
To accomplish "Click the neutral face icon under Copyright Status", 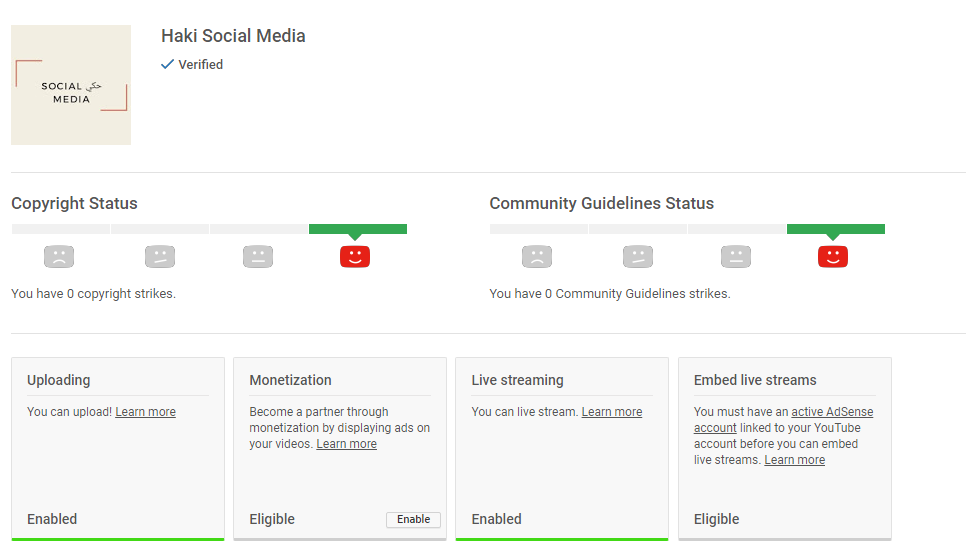I will (x=258, y=256).
